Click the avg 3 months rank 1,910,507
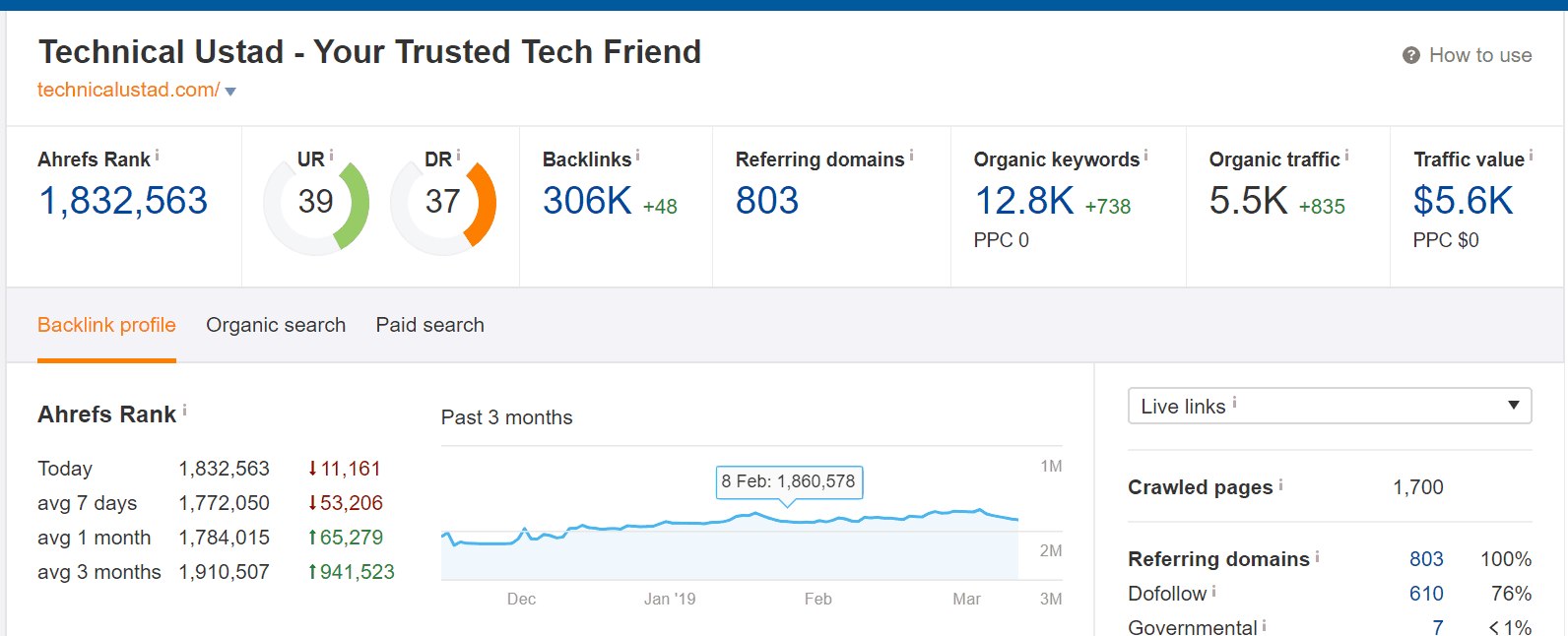 pyautogui.click(x=224, y=572)
